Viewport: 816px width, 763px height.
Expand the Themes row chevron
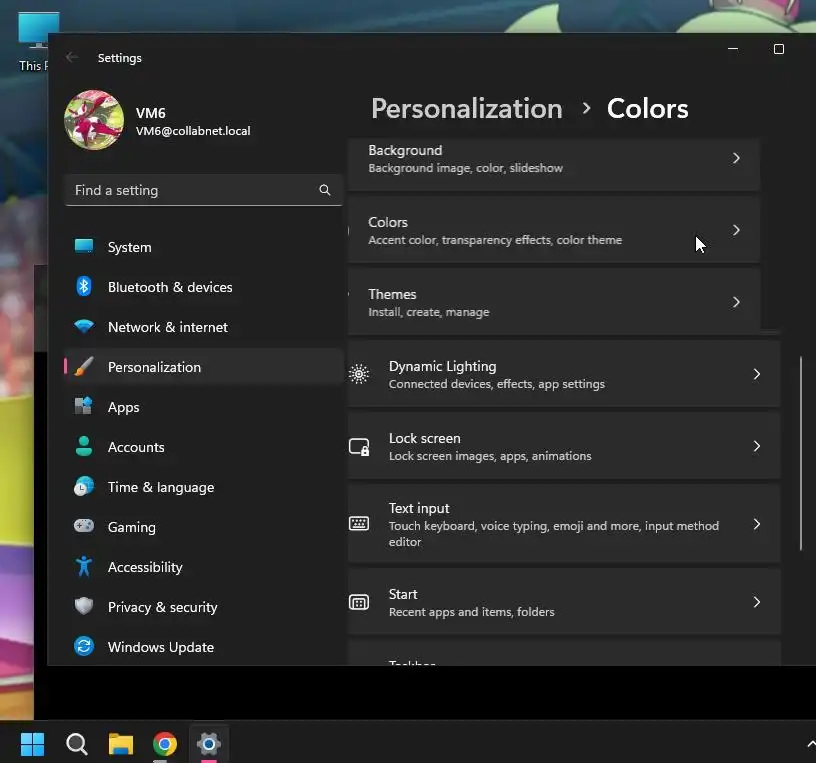[x=736, y=302]
